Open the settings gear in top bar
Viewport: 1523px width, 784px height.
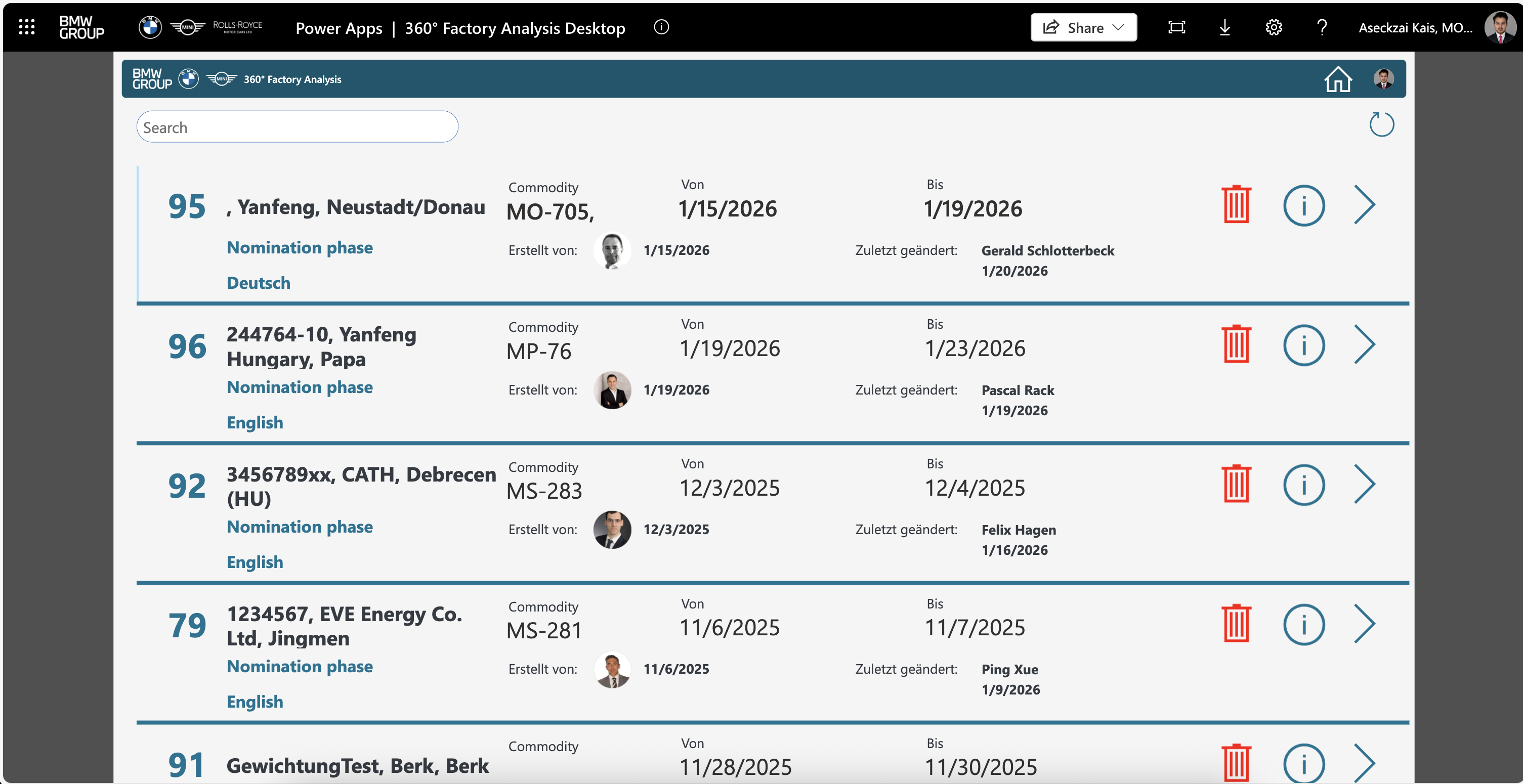point(1274,27)
